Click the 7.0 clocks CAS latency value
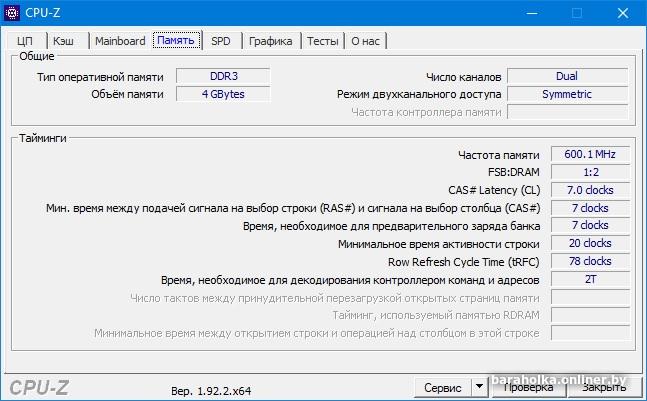The image size is (647, 401). click(590, 190)
